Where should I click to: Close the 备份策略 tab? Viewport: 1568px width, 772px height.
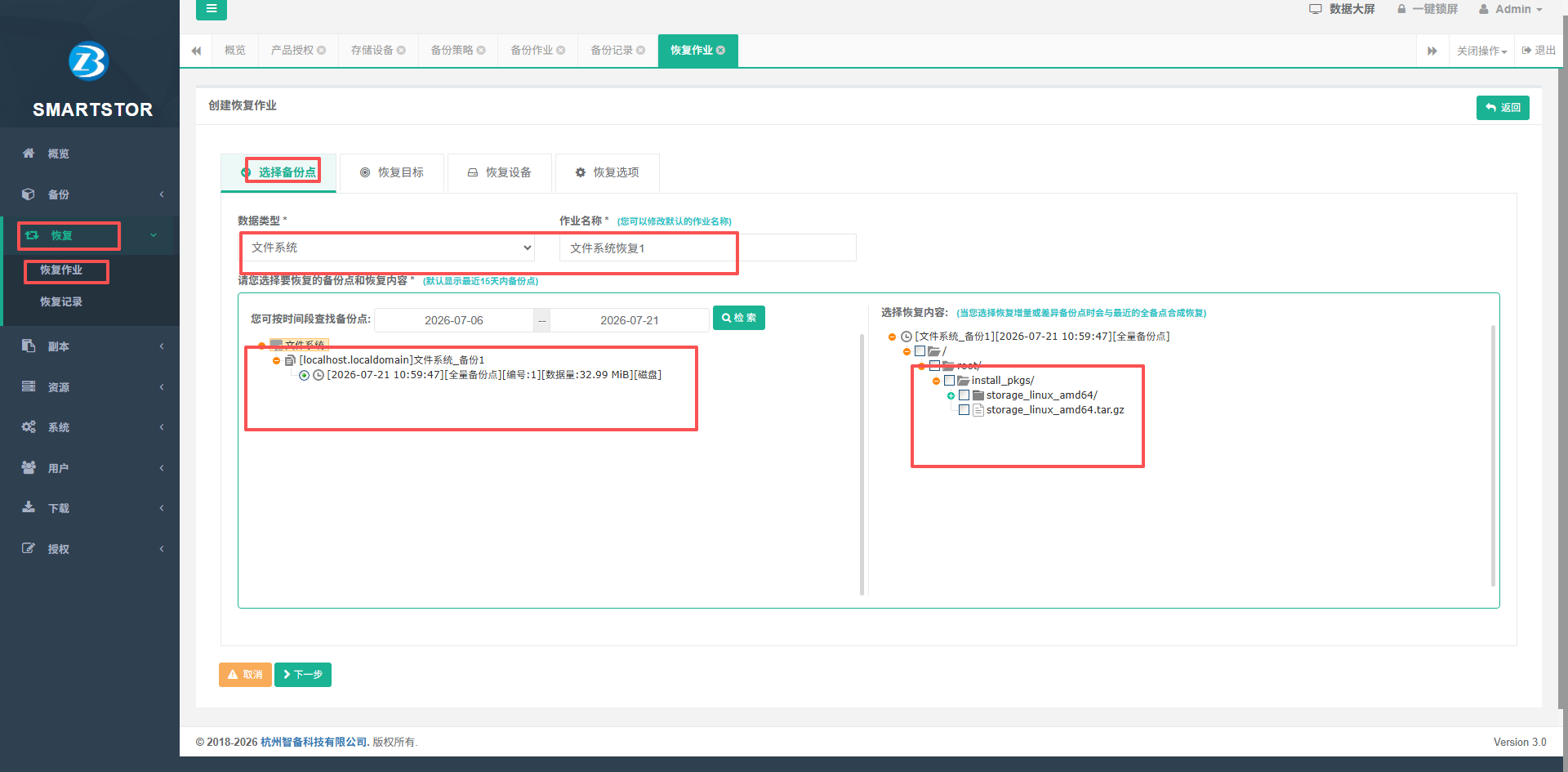tap(481, 51)
